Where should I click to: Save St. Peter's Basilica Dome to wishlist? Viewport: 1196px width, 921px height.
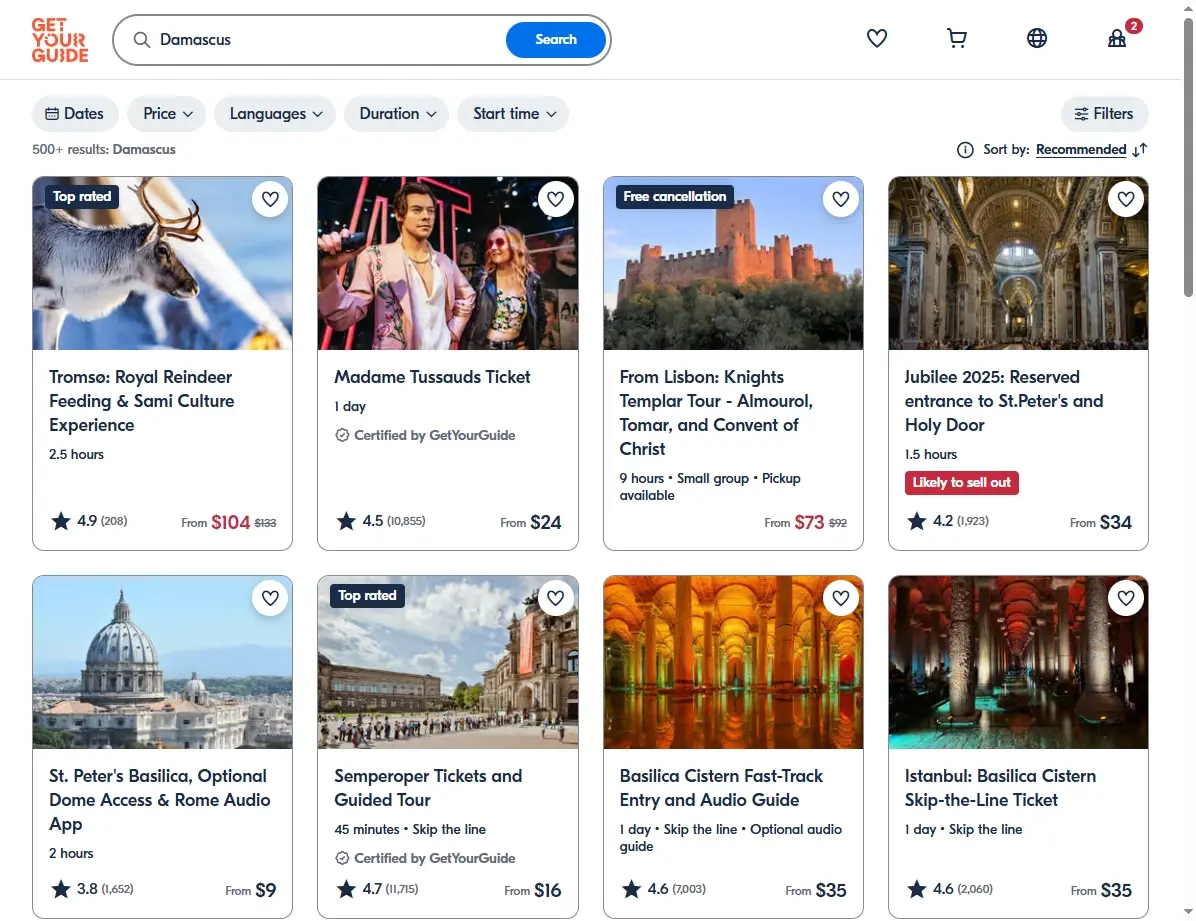pyautogui.click(x=270, y=598)
